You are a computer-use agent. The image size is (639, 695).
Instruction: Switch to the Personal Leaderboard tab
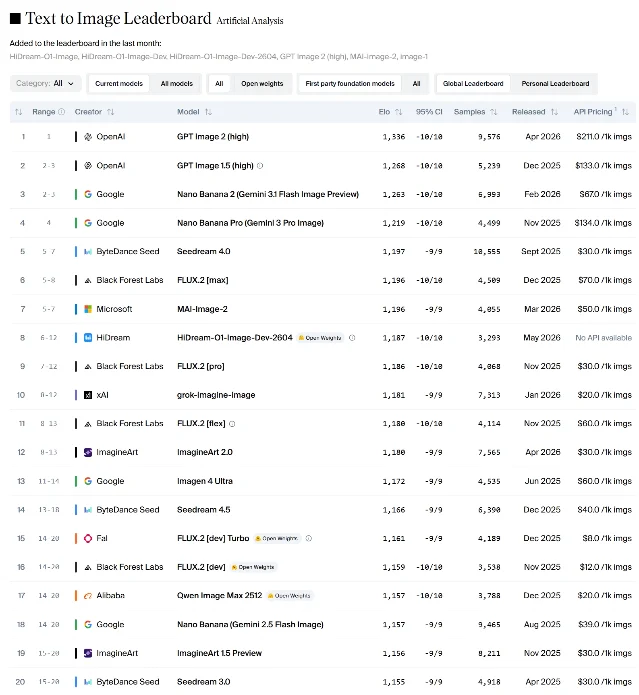(555, 84)
